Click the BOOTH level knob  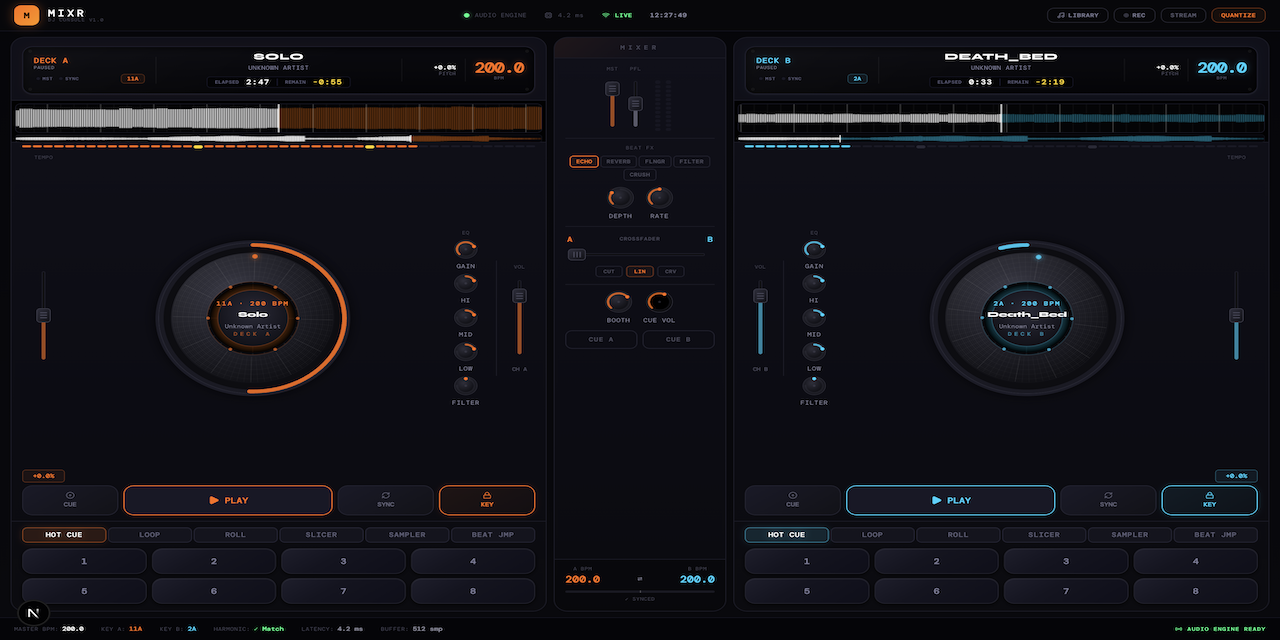619,301
